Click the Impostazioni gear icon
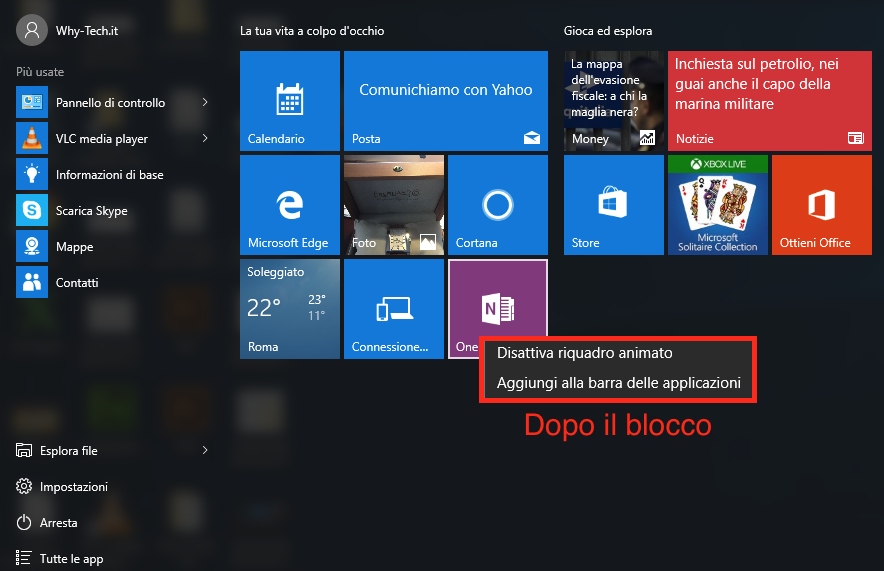This screenshot has width=884, height=571. [x=24, y=486]
